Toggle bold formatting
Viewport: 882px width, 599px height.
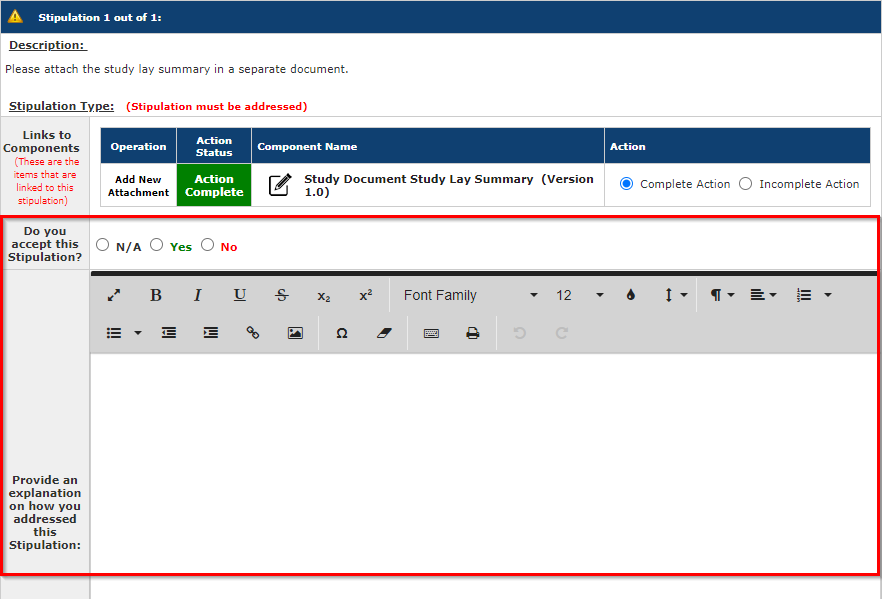tap(156, 295)
